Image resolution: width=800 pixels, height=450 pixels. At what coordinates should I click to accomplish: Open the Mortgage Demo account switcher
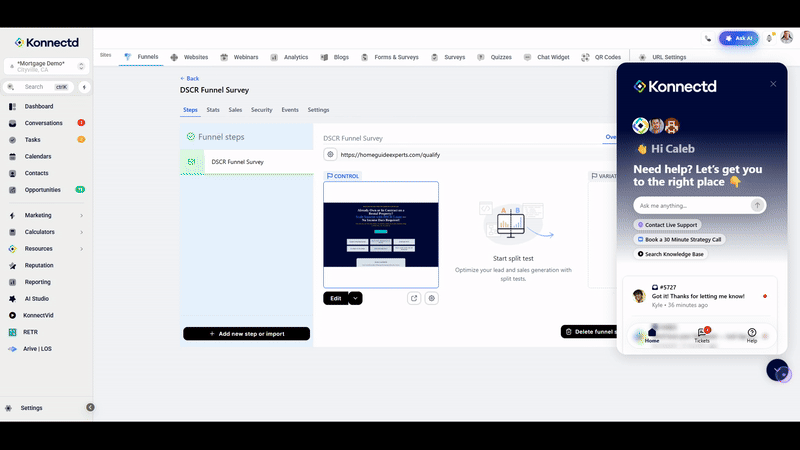pos(46,66)
